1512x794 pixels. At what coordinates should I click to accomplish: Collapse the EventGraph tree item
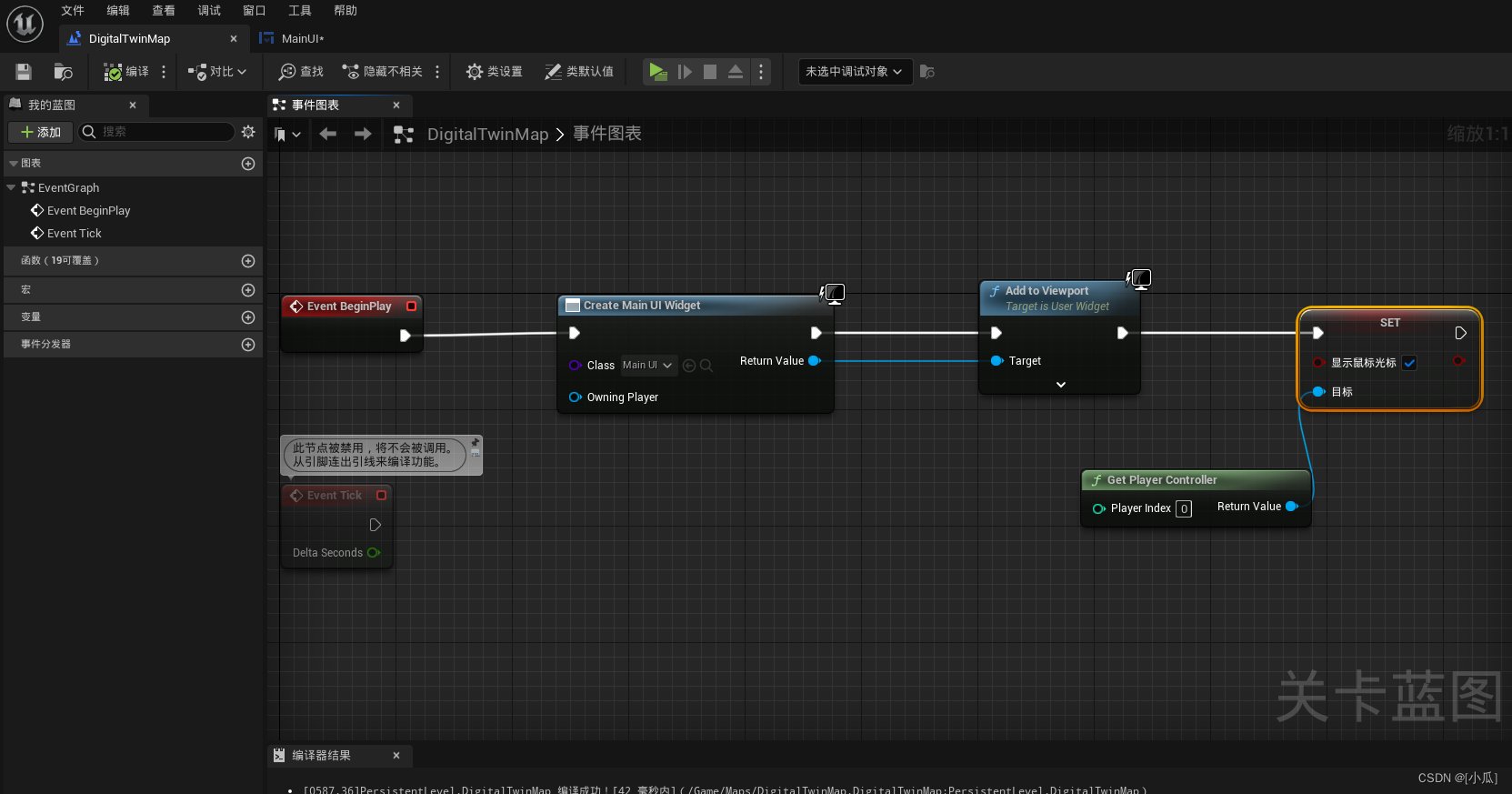[x=11, y=187]
